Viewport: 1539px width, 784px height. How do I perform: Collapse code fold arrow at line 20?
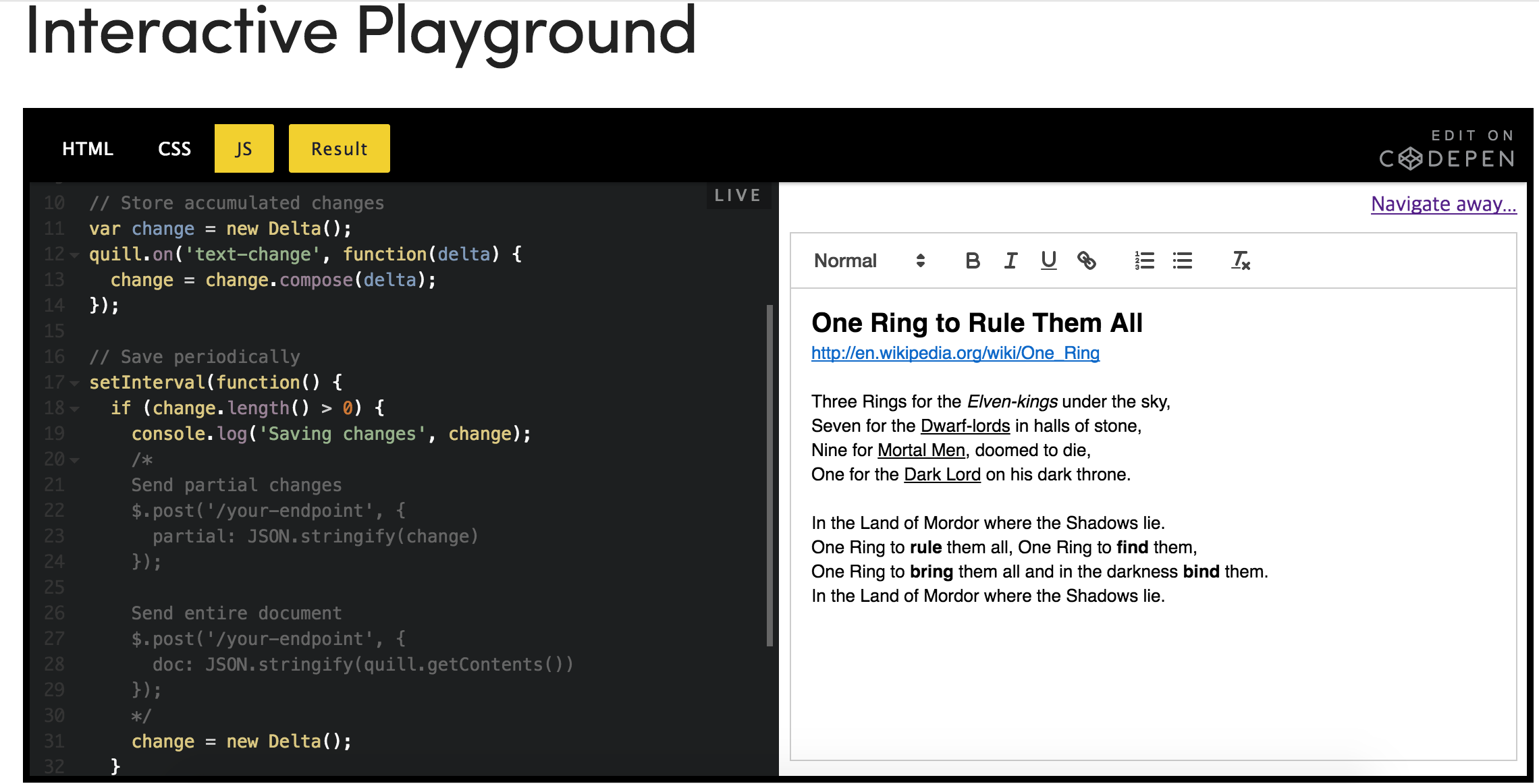tap(74, 460)
